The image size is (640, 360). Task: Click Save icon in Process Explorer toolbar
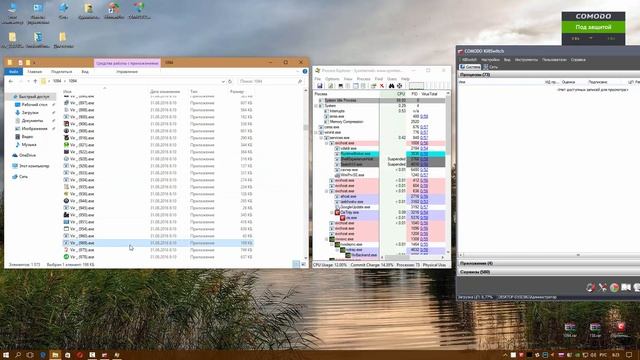[320, 86]
